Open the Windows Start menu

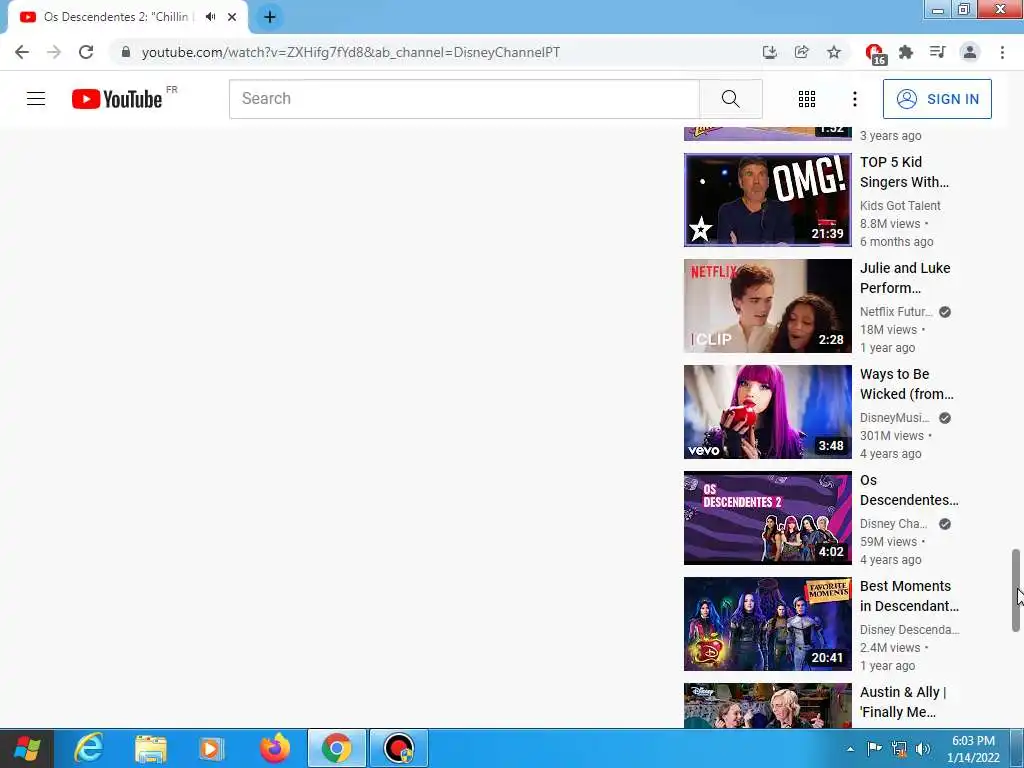(26, 748)
